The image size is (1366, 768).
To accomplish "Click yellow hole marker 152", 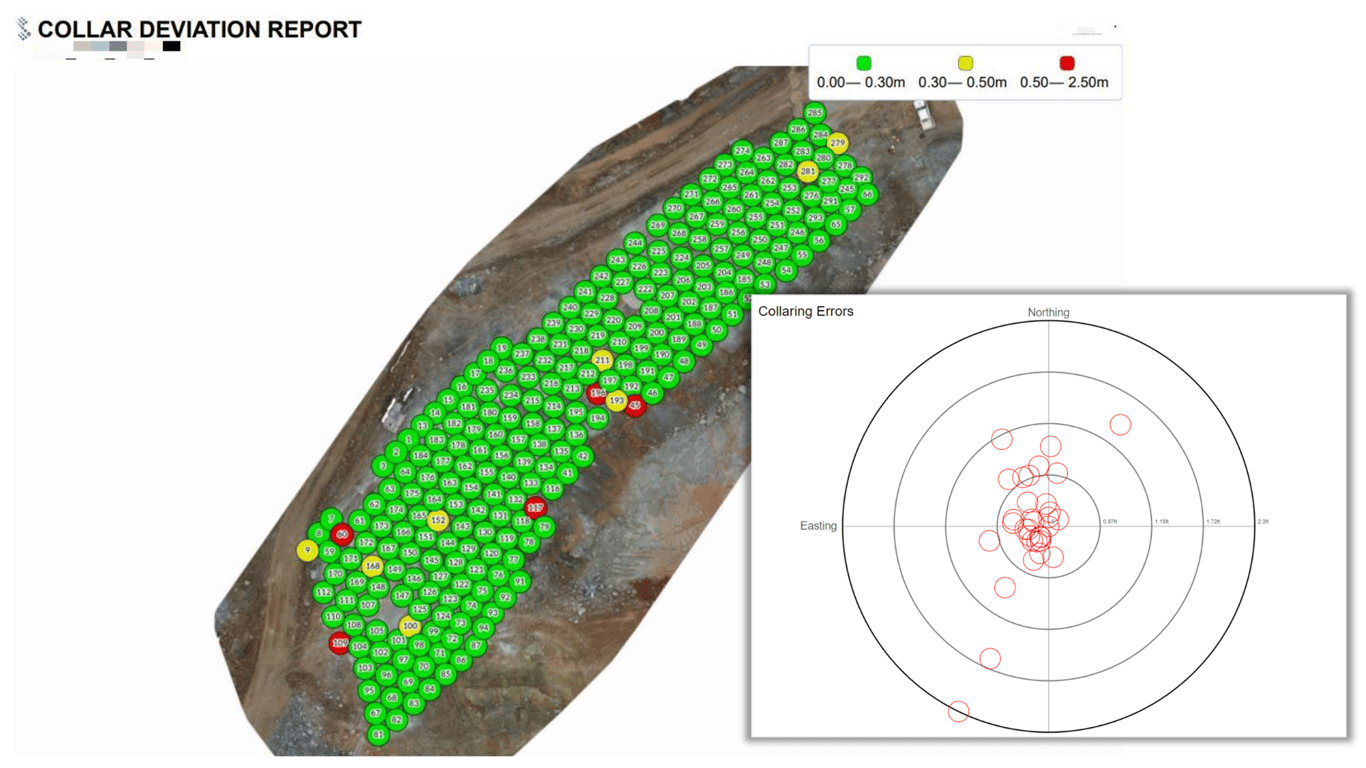I will [438, 520].
